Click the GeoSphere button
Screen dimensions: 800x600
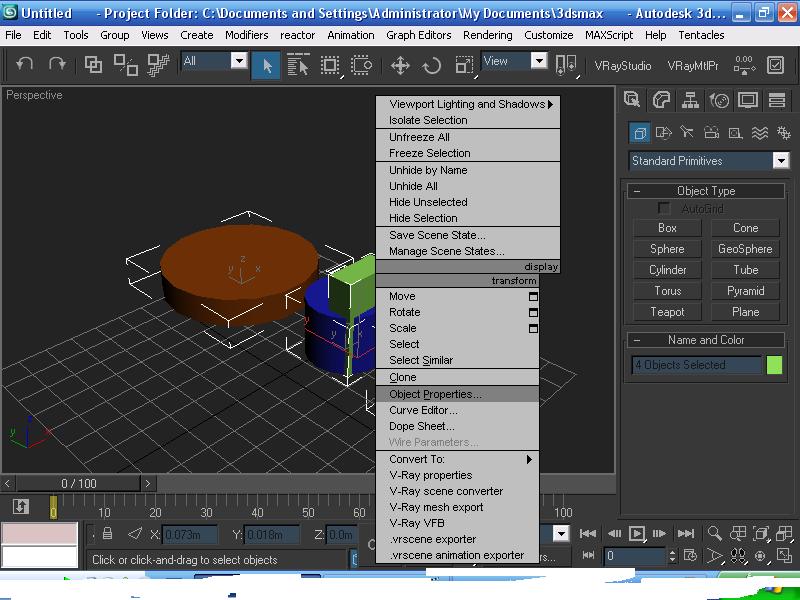point(745,249)
